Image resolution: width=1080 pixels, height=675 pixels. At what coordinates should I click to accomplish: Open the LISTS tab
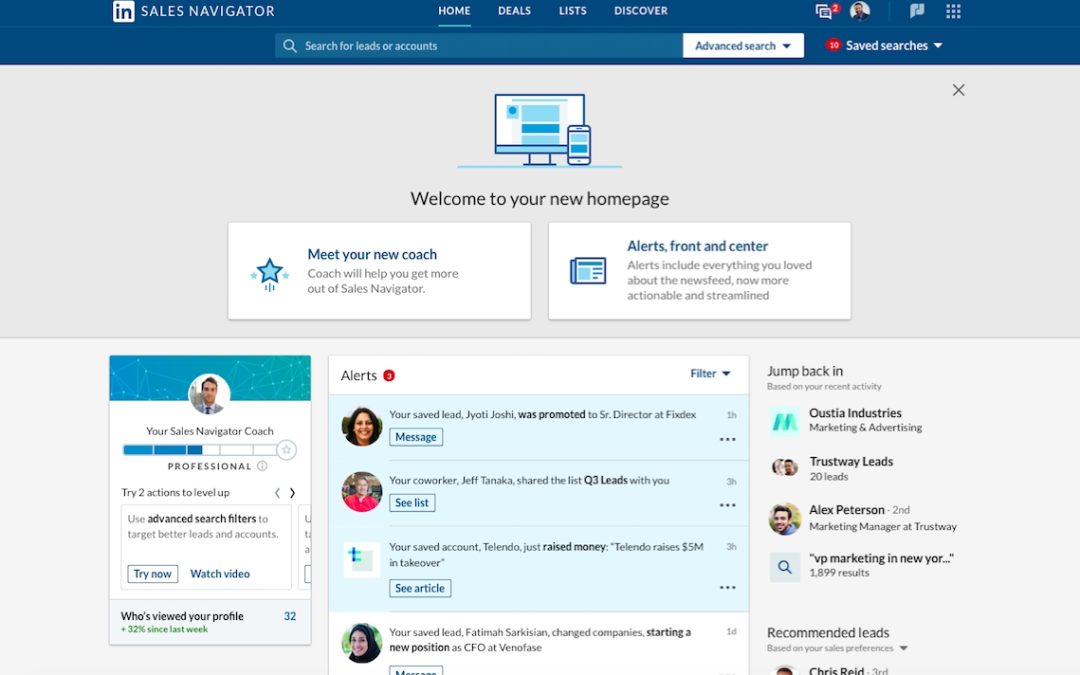click(x=573, y=11)
